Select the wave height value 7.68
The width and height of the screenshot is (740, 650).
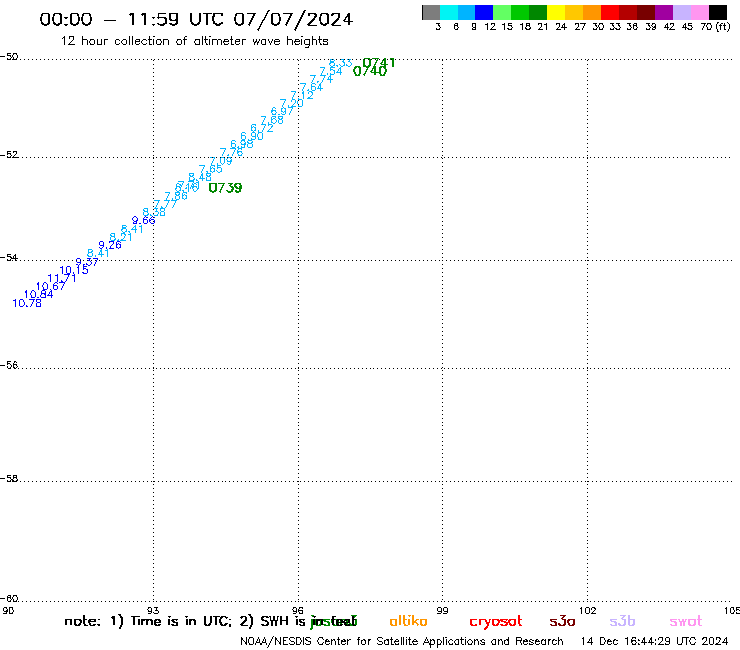[x=272, y=120]
